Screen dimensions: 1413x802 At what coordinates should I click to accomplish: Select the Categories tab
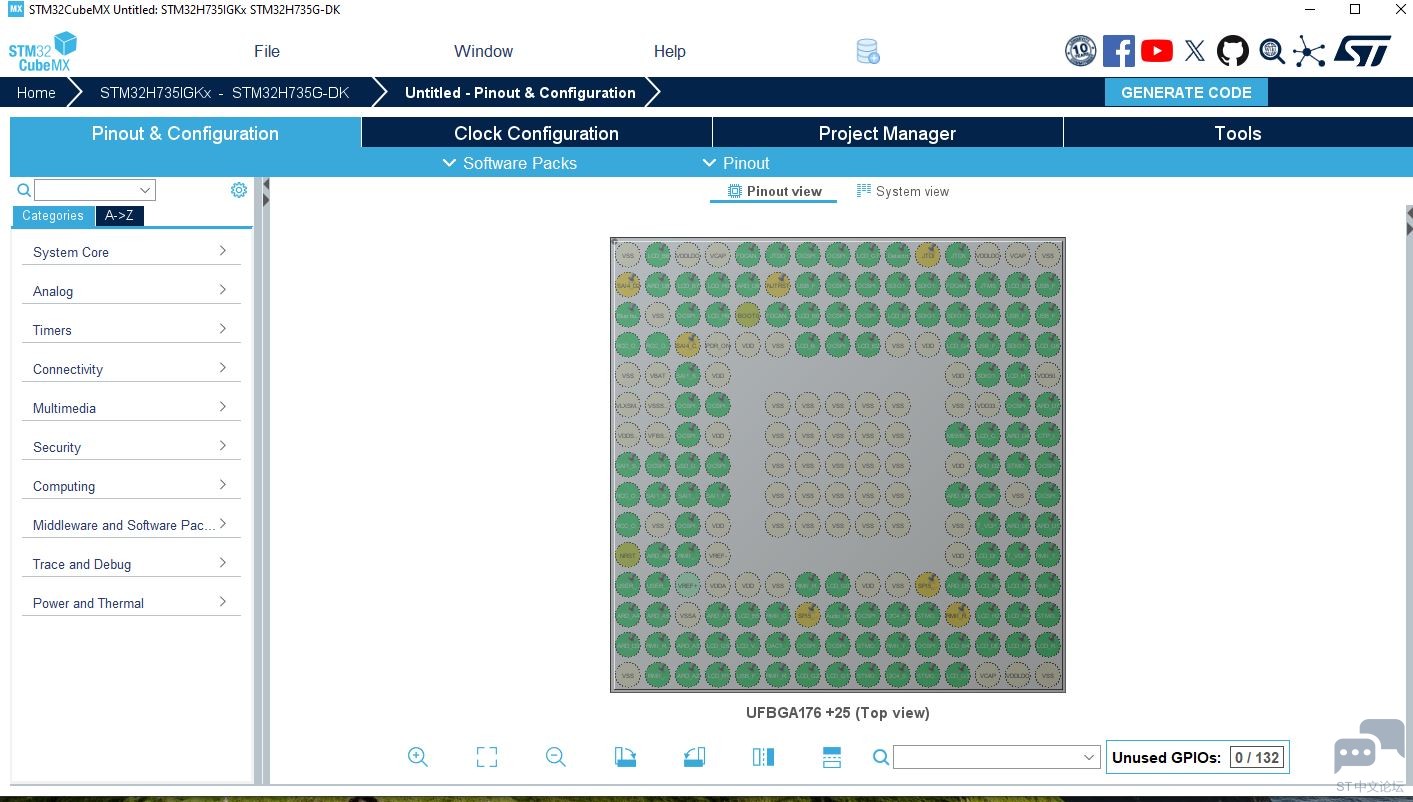pyautogui.click(x=53, y=216)
